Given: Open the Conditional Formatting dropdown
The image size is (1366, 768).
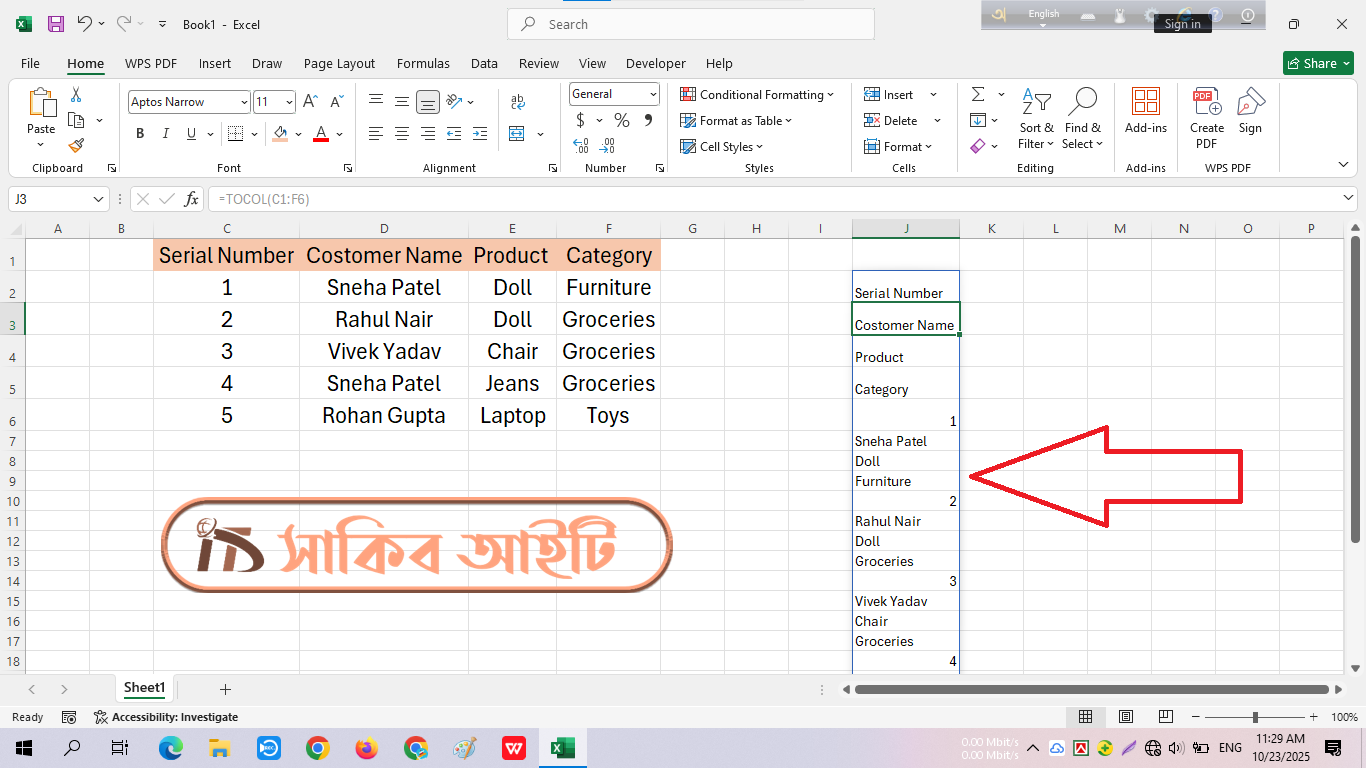Looking at the screenshot, I should pyautogui.click(x=757, y=95).
